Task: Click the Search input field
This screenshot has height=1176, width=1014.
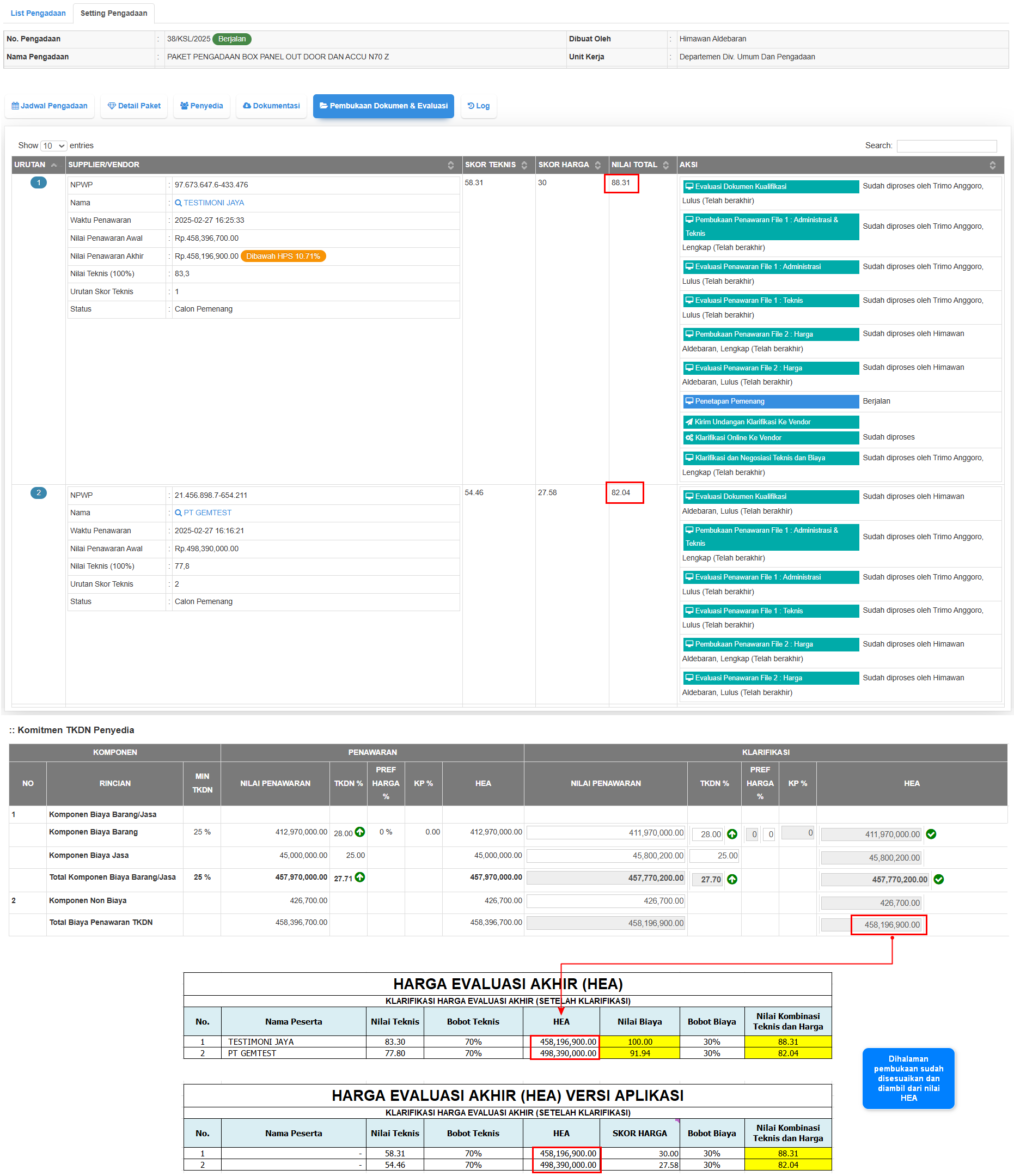Action: [x=946, y=146]
